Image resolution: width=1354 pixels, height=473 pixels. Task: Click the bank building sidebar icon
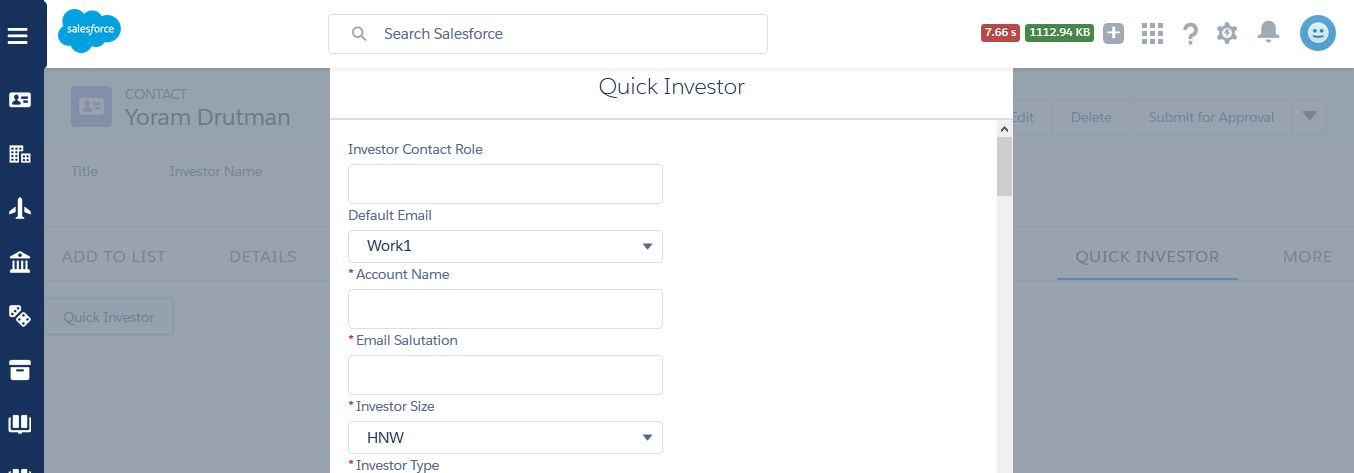pyautogui.click(x=20, y=262)
